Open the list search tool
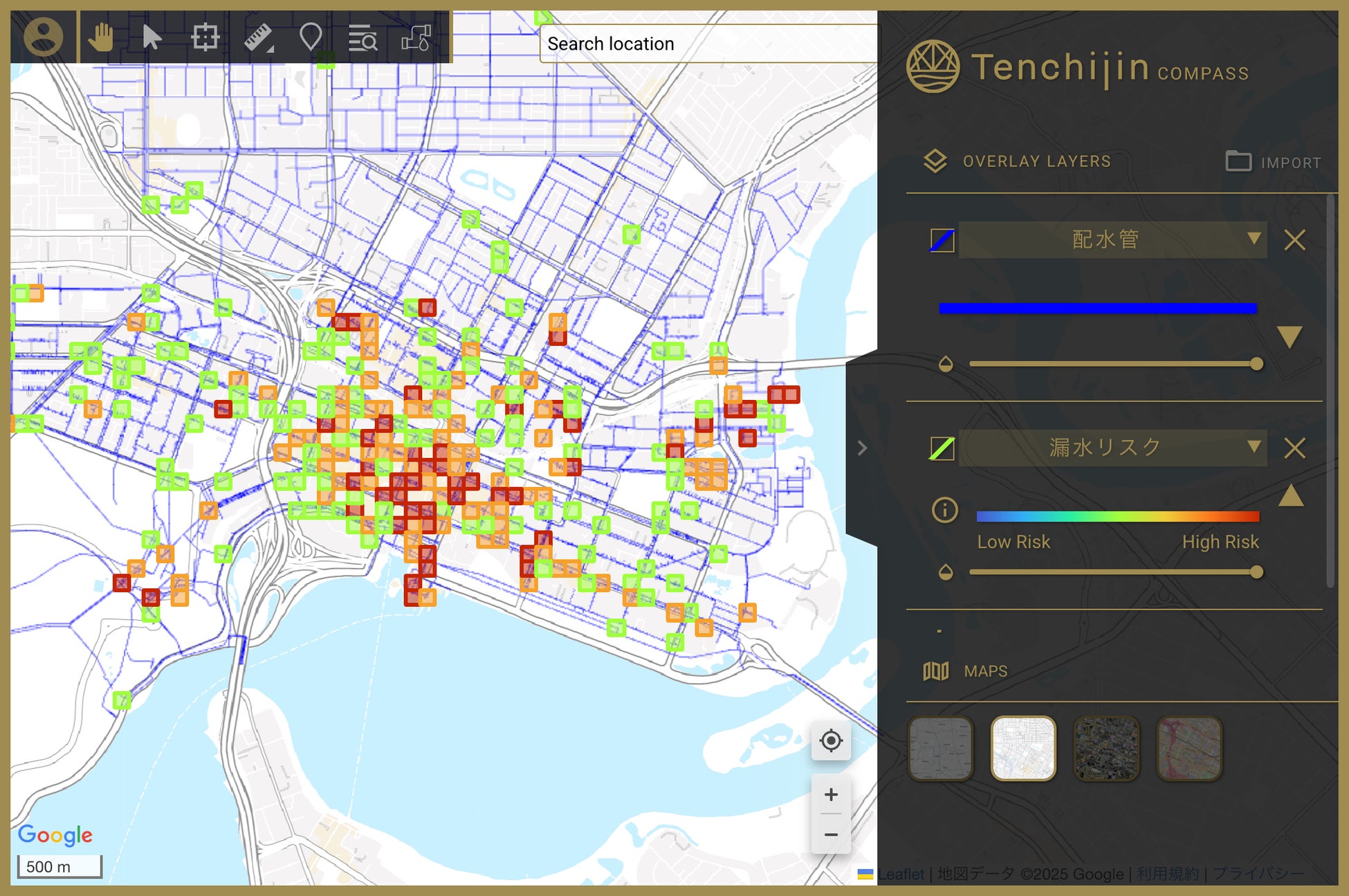The image size is (1349, 896). coord(363,38)
